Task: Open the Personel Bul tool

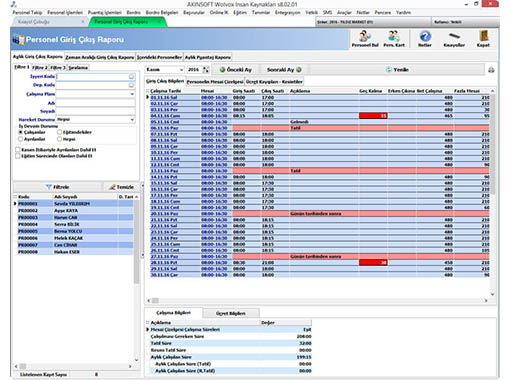Action: pyautogui.click(x=365, y=39)
